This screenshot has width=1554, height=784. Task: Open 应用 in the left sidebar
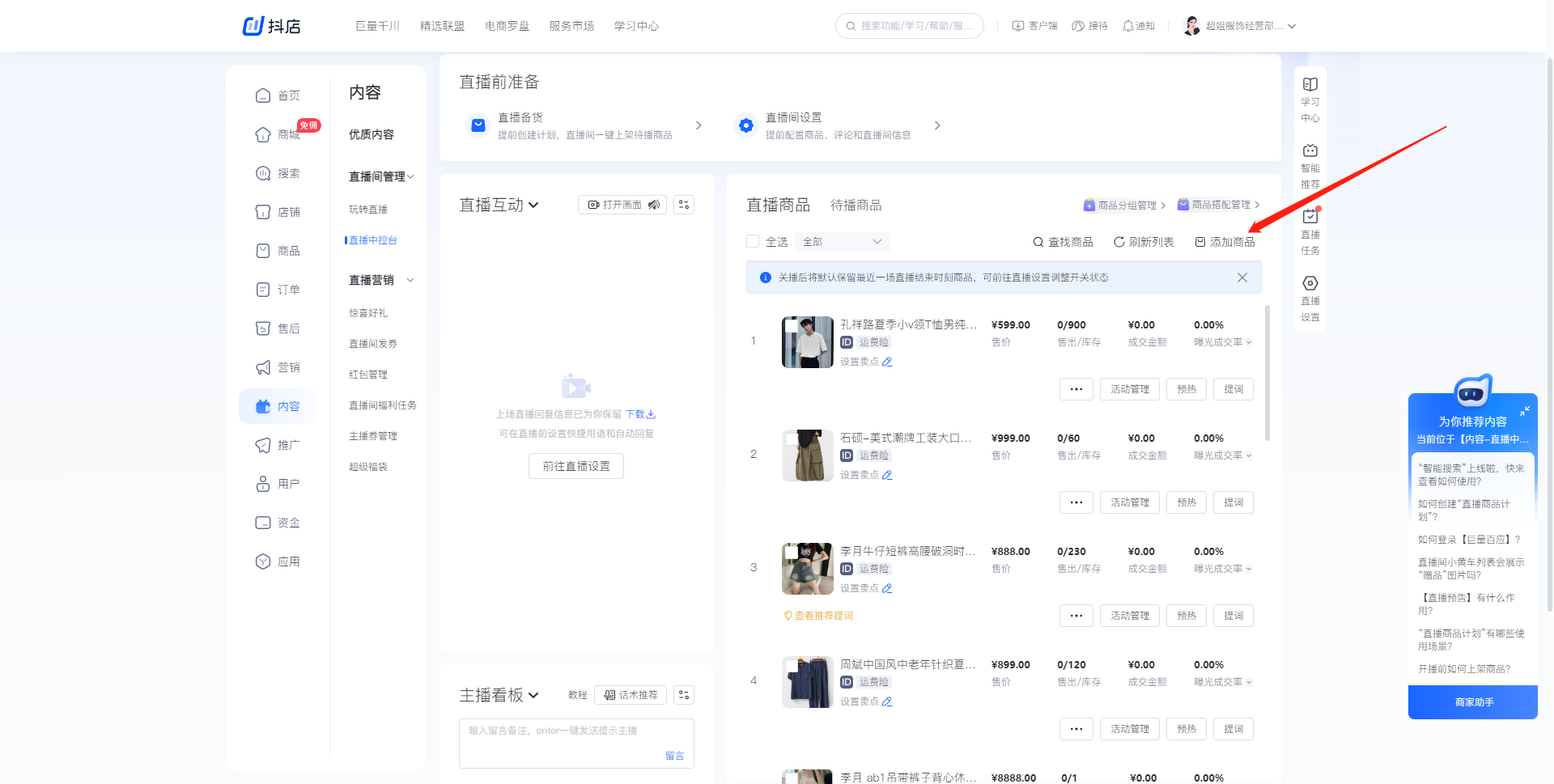(x=278, y=562)
